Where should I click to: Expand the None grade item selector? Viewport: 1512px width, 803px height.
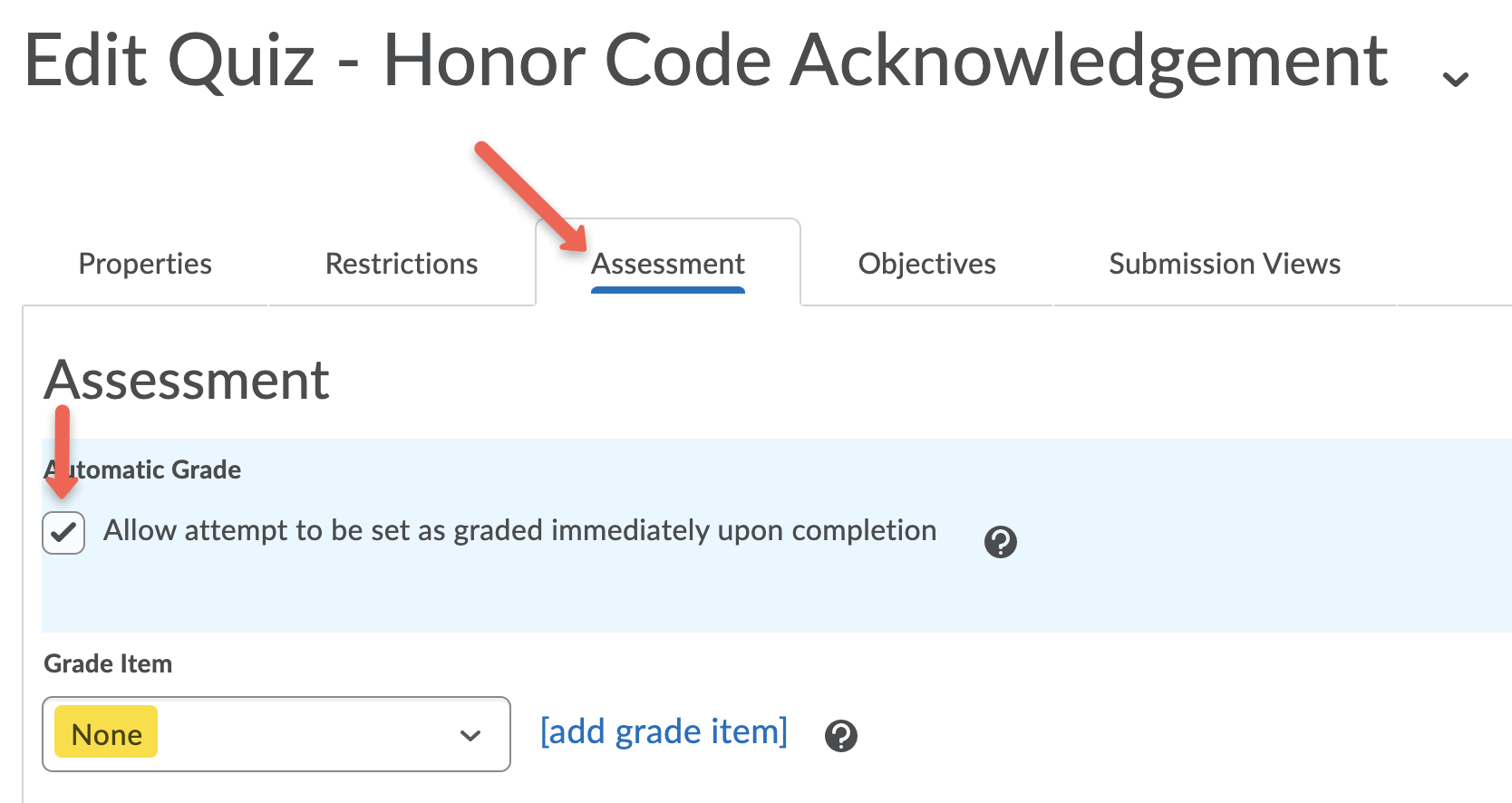tap(276, 734)
